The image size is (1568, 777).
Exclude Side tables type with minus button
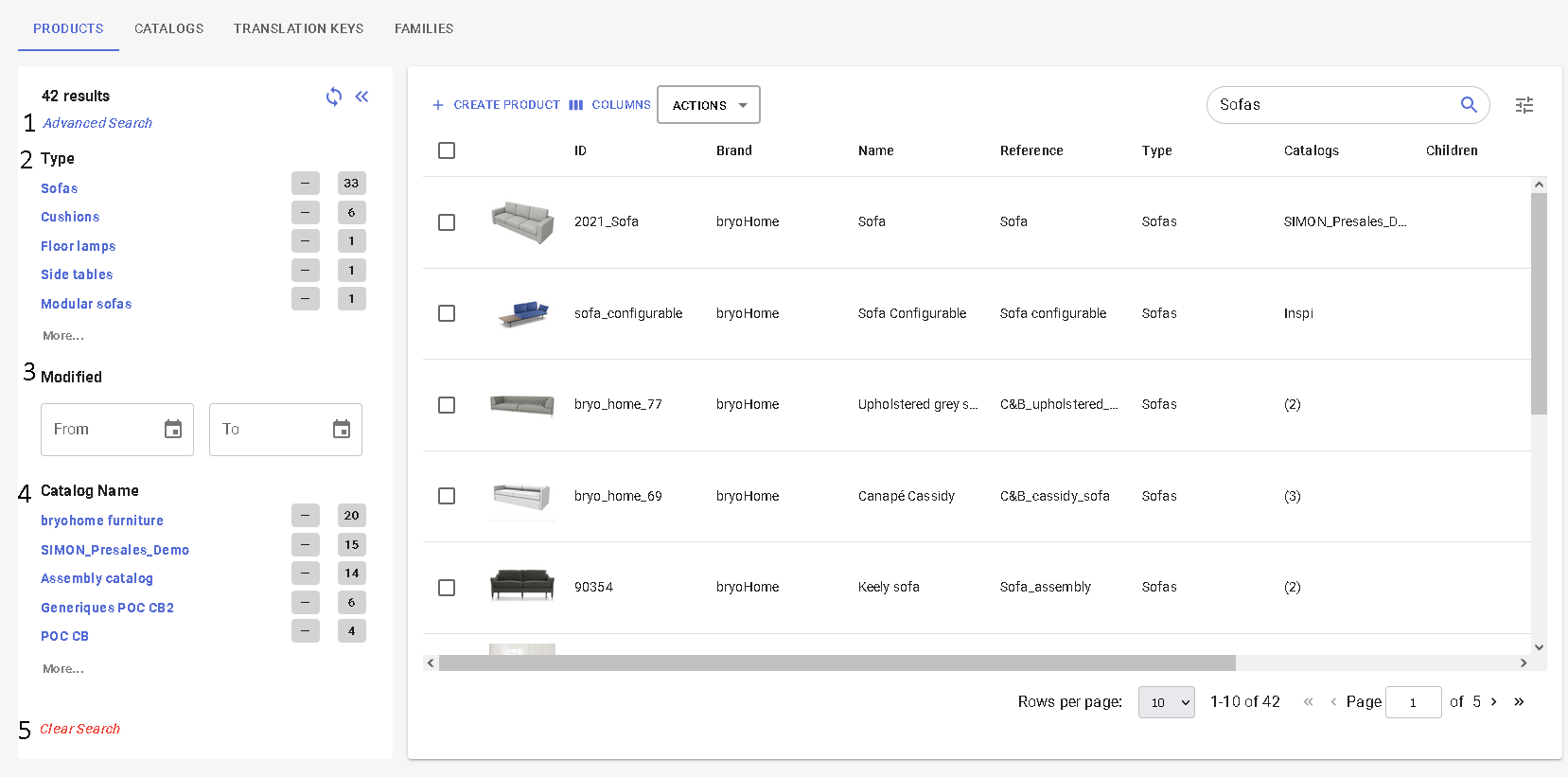305,271
